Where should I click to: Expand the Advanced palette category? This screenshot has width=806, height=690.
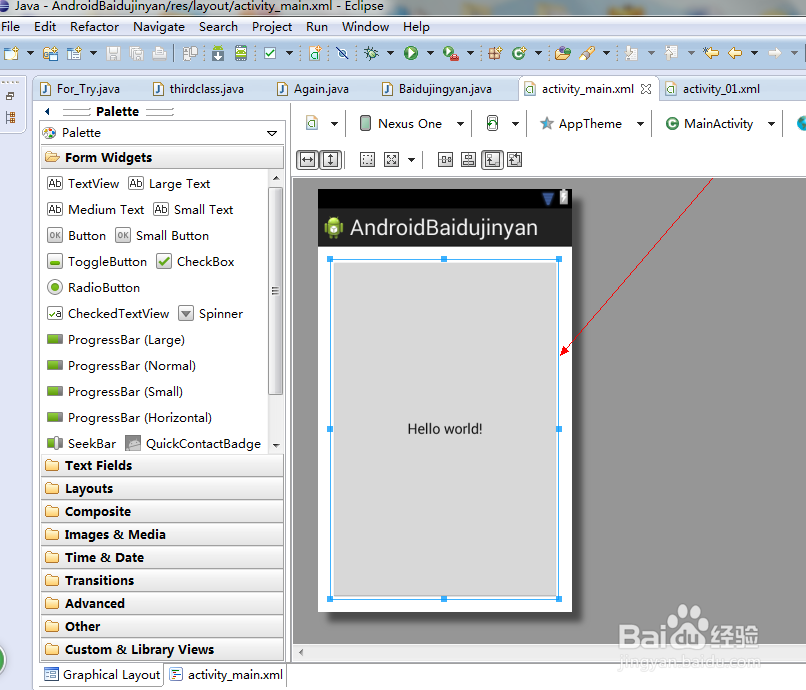pos(162,604)
